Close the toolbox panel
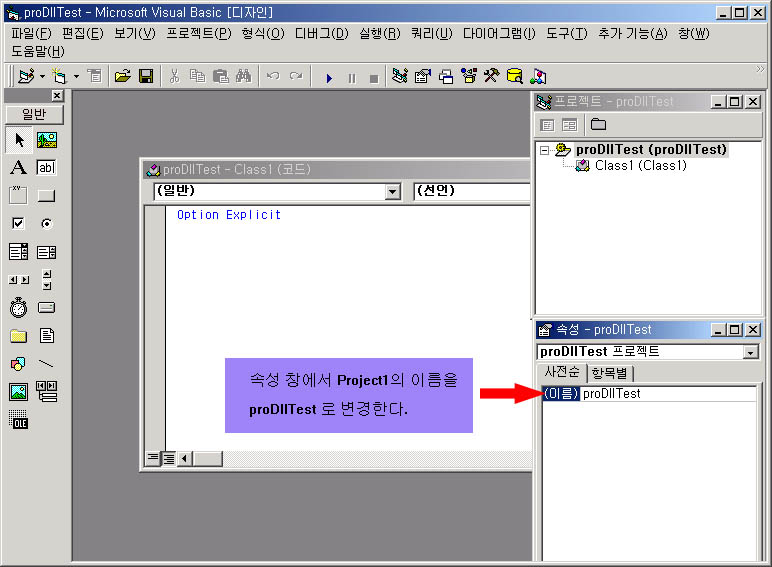Viewport: 772px width, 567px height. (58, 95)
